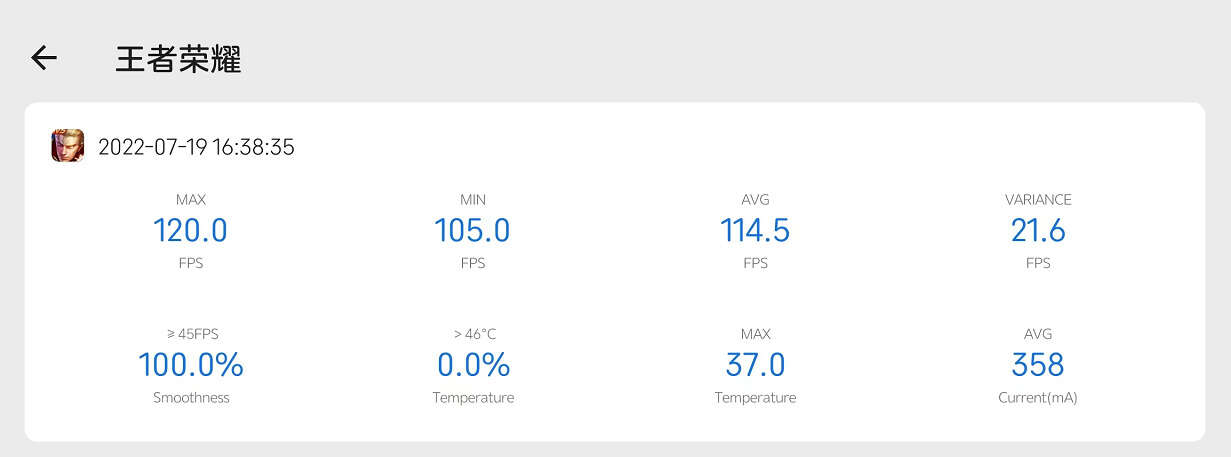Click the ≥ 45FPS label
Viewport: 1231px width, 457px height.
pyautogui.click(x=191, y=334)
